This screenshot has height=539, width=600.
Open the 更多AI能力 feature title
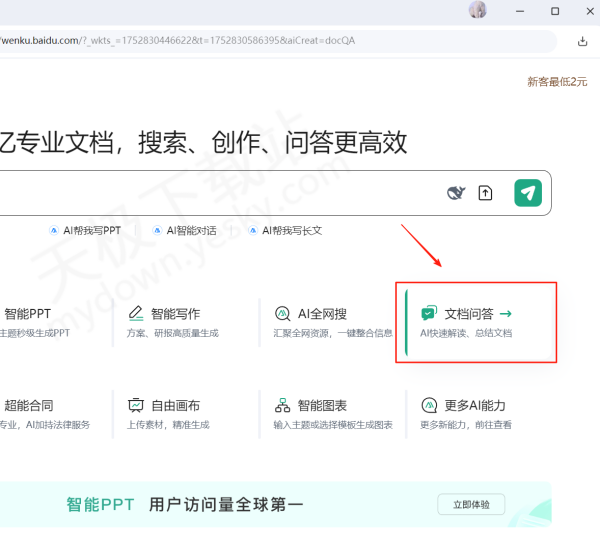coord(475,405)
